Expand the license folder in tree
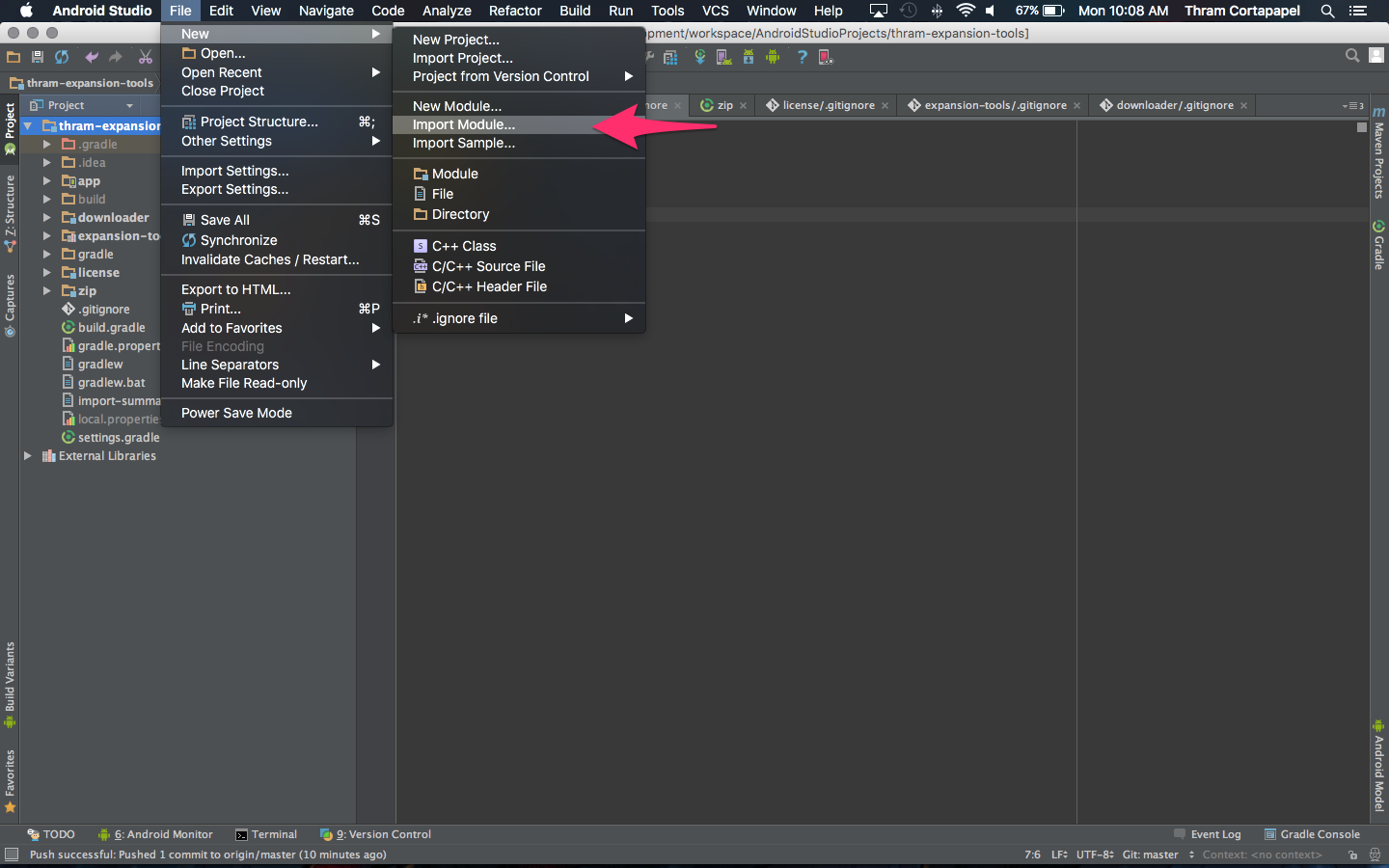This screenshot has width=1389, height=868. [46, 272]
